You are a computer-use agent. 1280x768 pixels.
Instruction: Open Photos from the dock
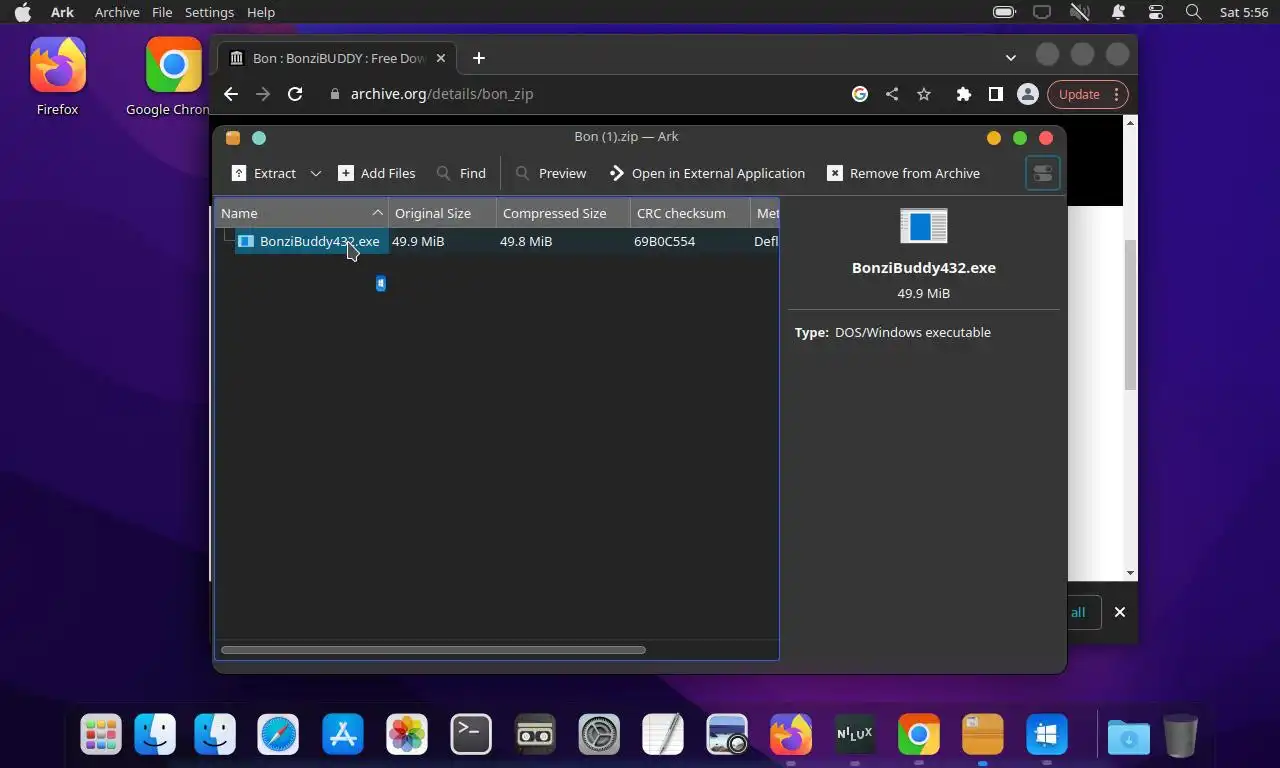coord(407,736)
